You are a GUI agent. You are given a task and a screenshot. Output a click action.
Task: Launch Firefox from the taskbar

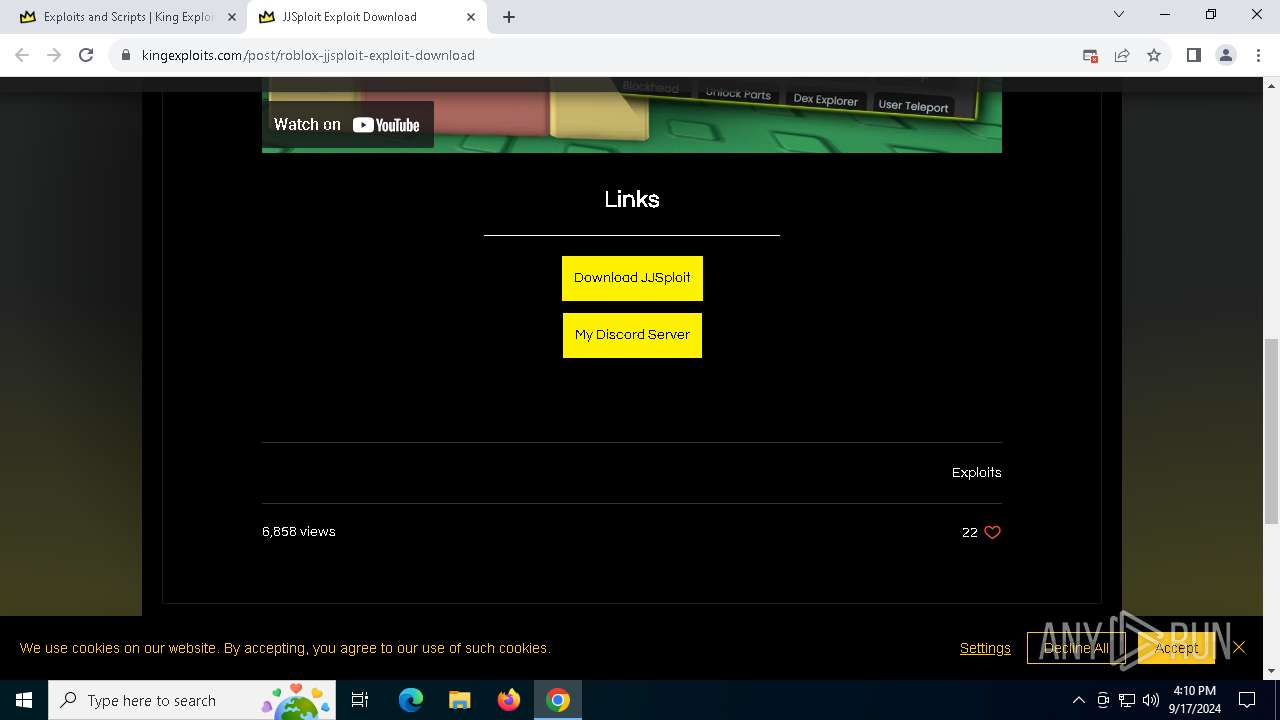(x=509, y=700)
